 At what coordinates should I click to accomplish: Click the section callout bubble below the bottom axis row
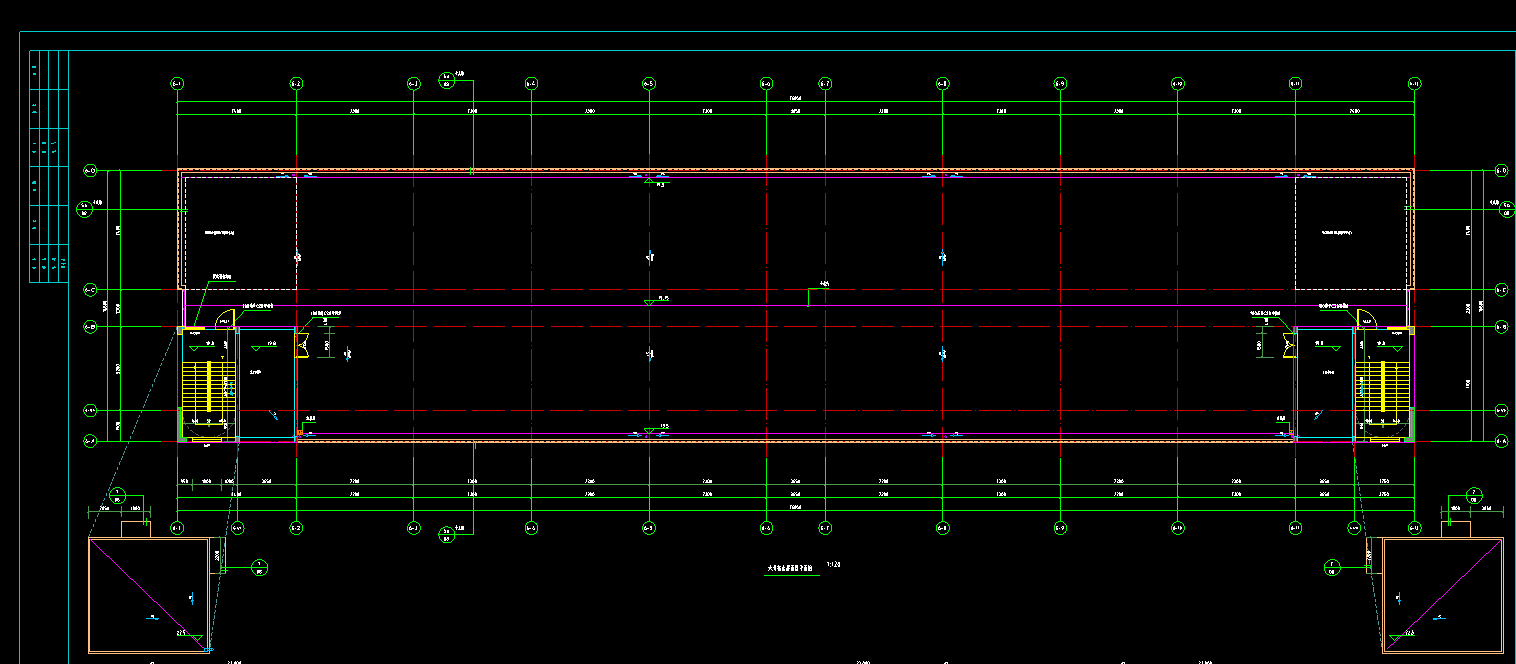pos(447,534)
